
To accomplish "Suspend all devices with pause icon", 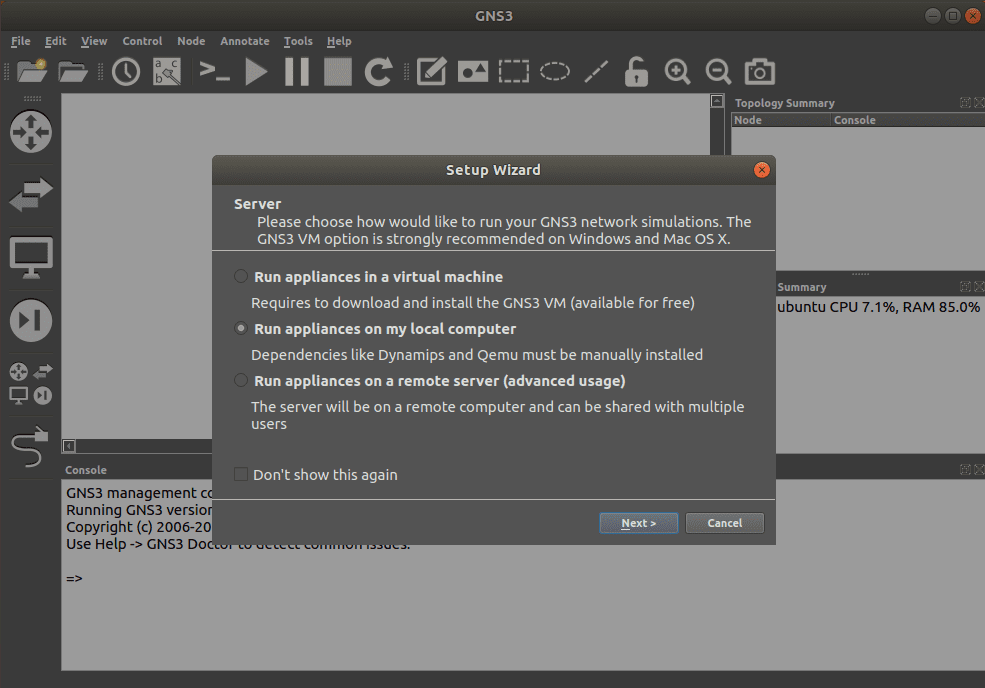I will pyautogui.click(x=297, y=72).
